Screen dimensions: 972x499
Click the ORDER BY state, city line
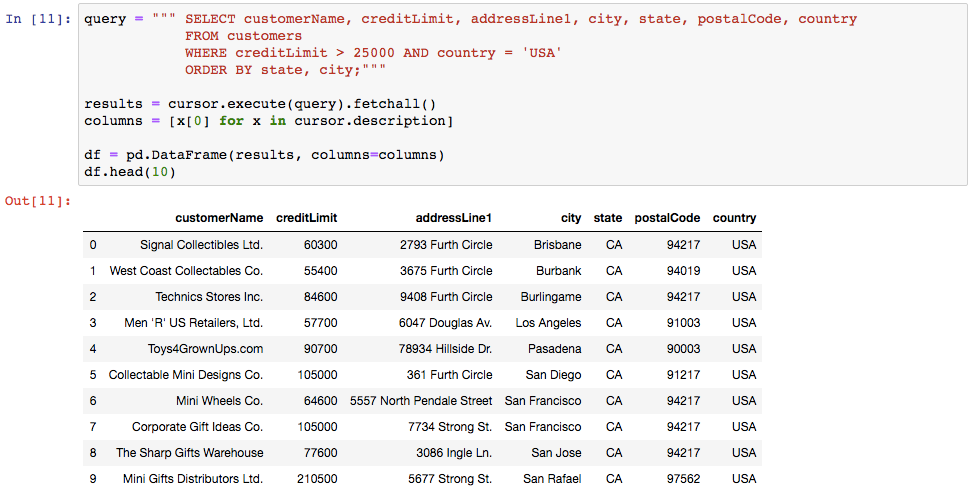click(x=285, y=70)
